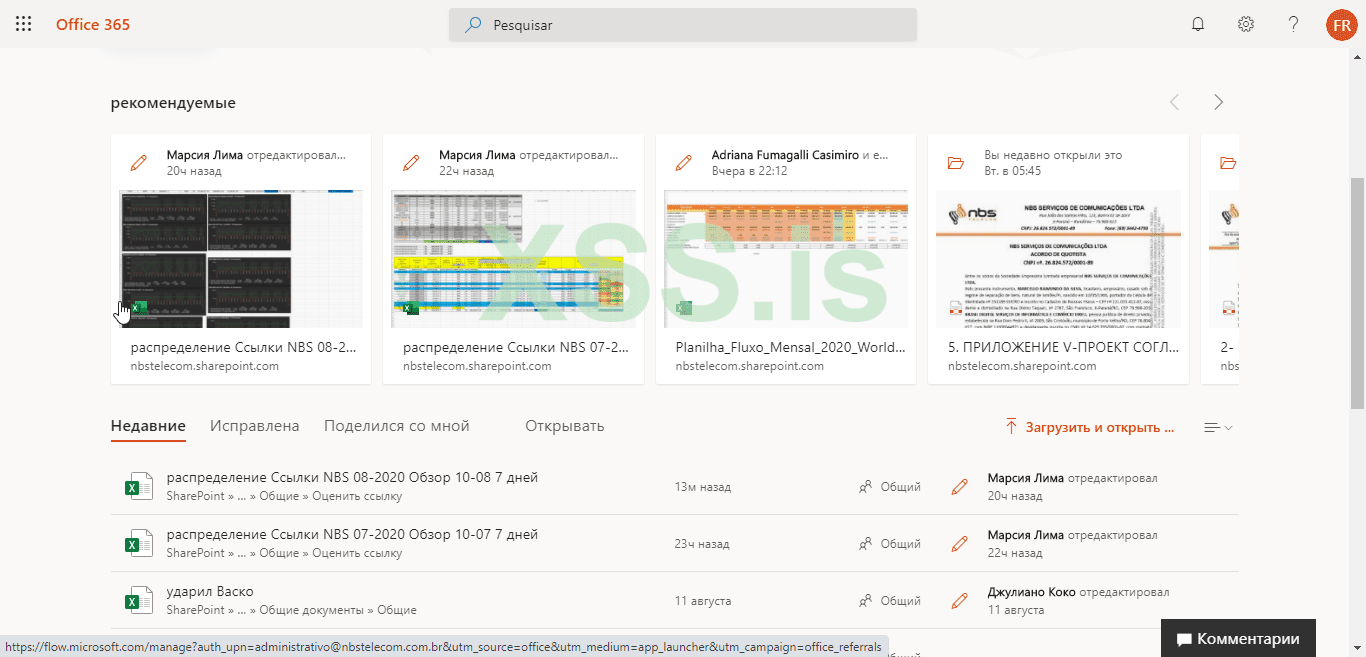Viewport: 1366px width, 657px height.
Task: Click the 'Общий' sharing icon for NBS 08-2020
Action: 864,486
